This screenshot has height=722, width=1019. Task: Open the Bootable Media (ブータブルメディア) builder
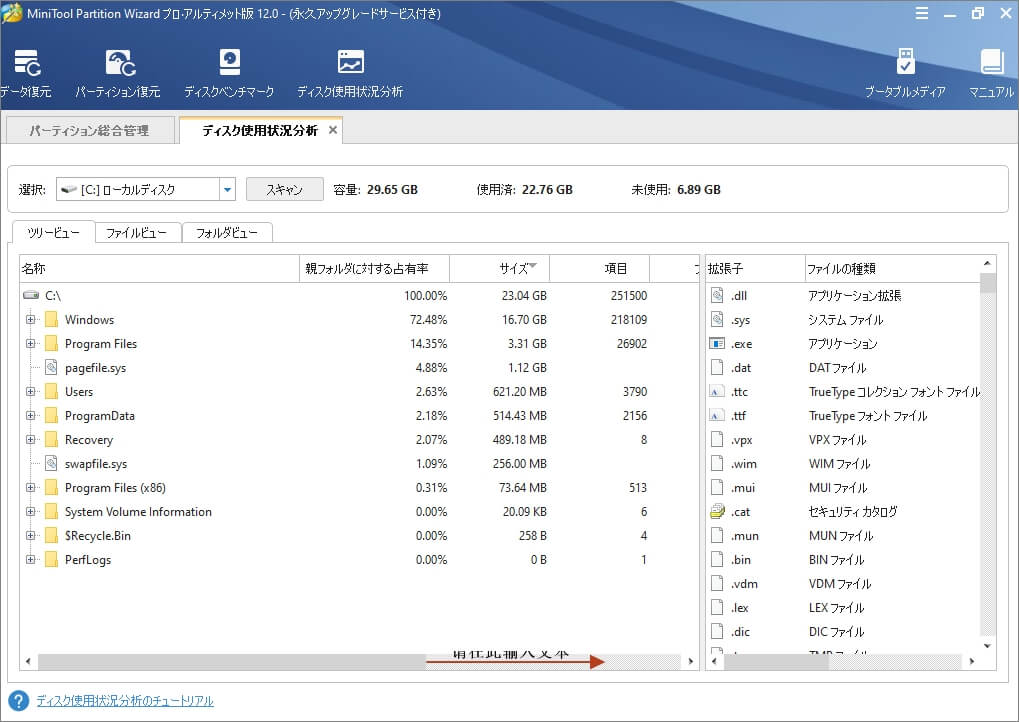905,73
